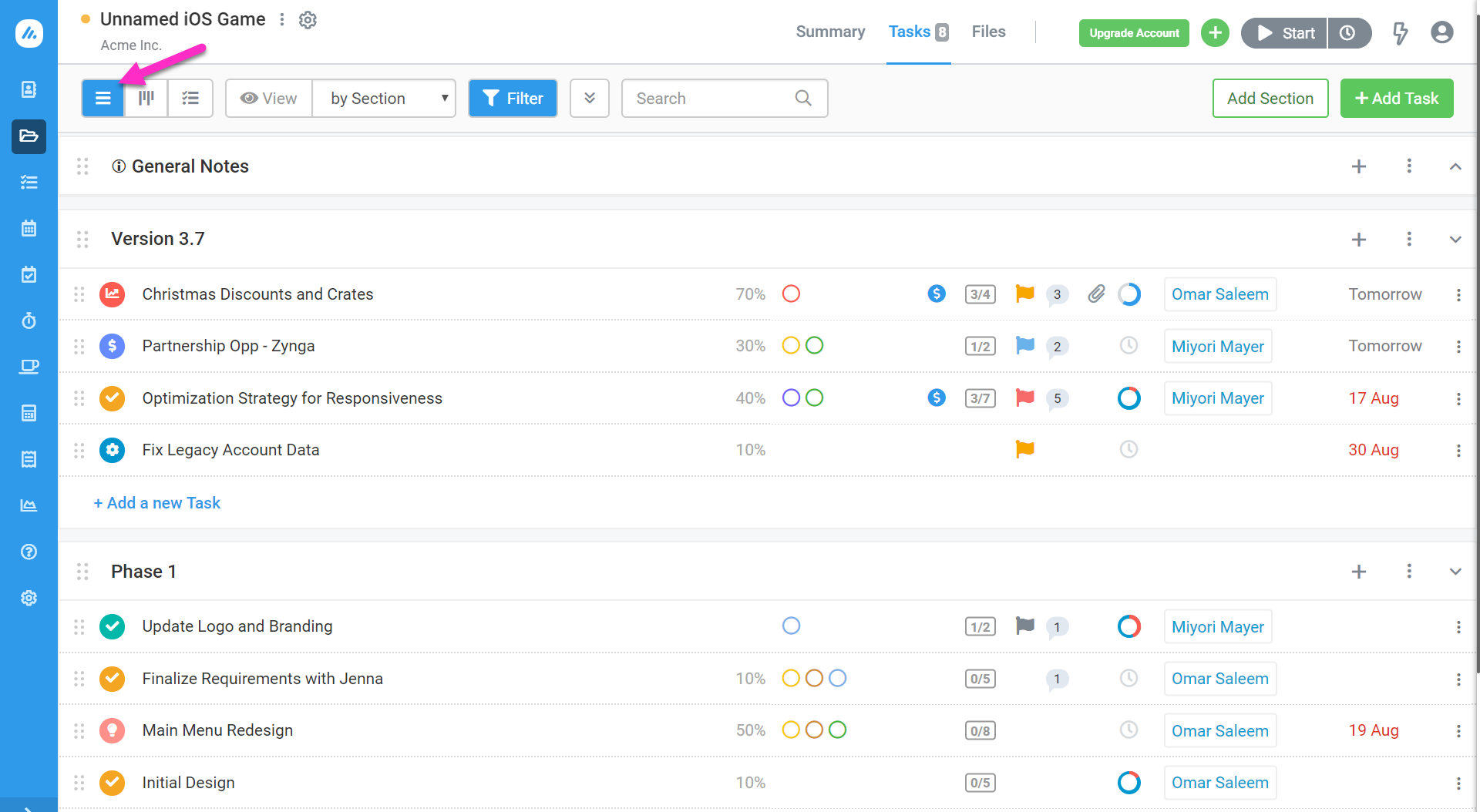Click the dollar budget icon on Optimization Strategy

(937, 398)
